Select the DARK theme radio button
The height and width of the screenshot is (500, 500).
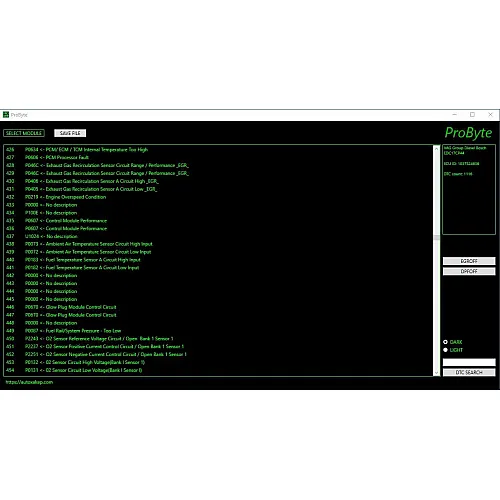pos(445,342)
